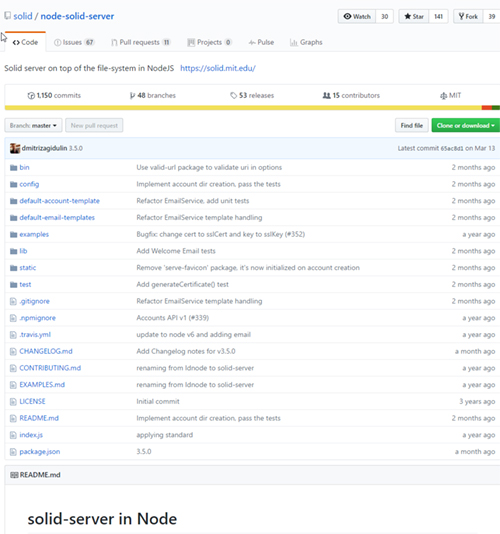Click the branches fork icon
The height and width of the screenshot is (534, 500).
click(x=132, y=96)
